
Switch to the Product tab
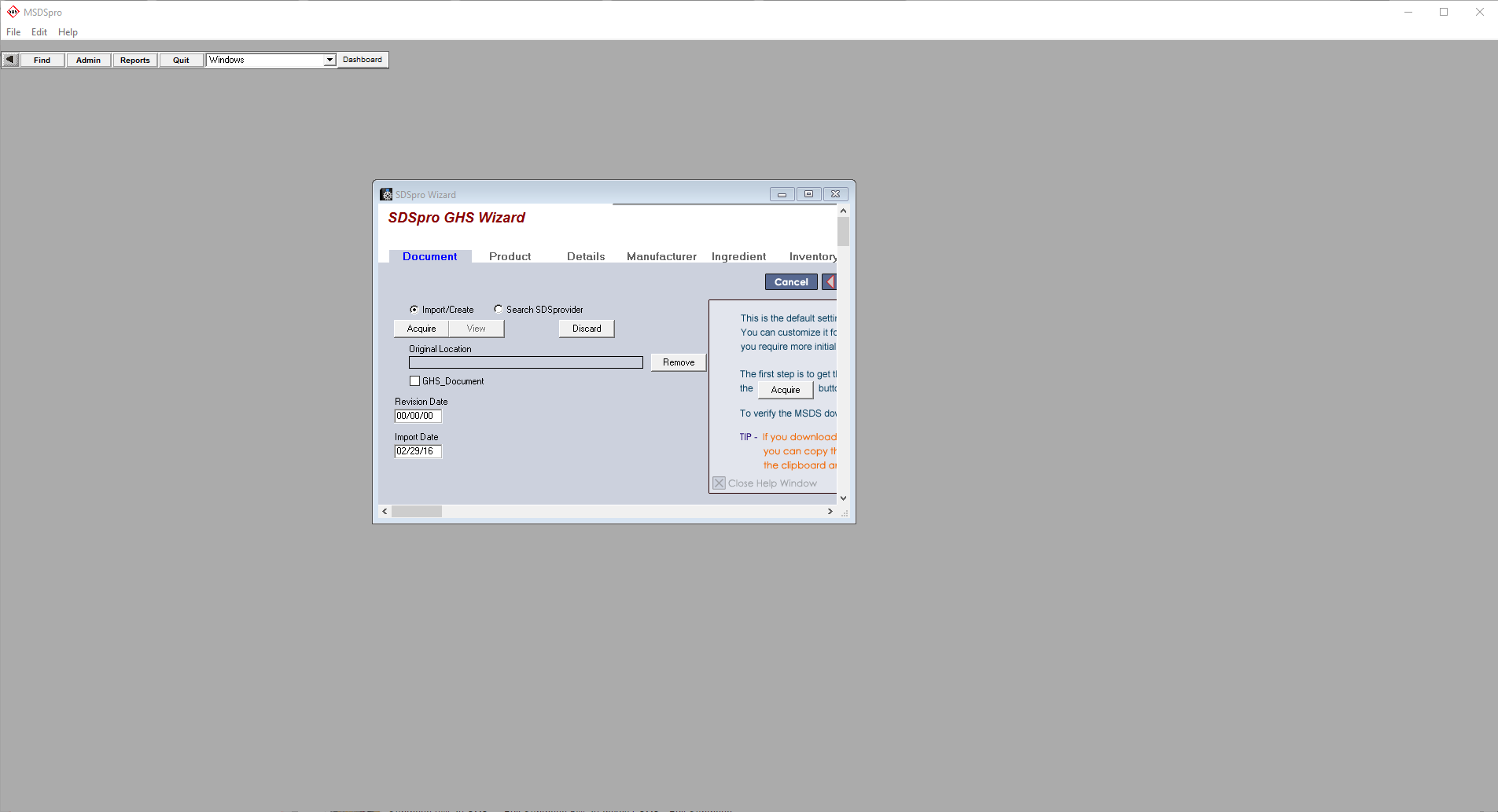pos(510,257)
